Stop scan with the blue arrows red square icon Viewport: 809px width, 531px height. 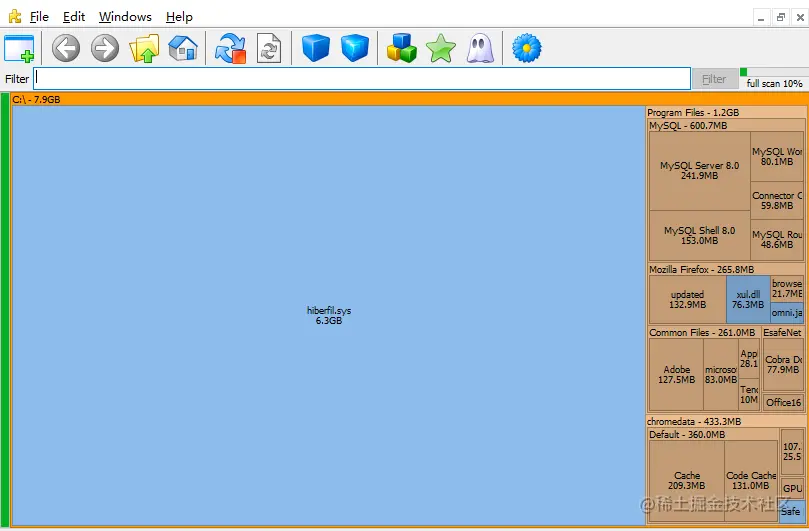click(230, 49)
